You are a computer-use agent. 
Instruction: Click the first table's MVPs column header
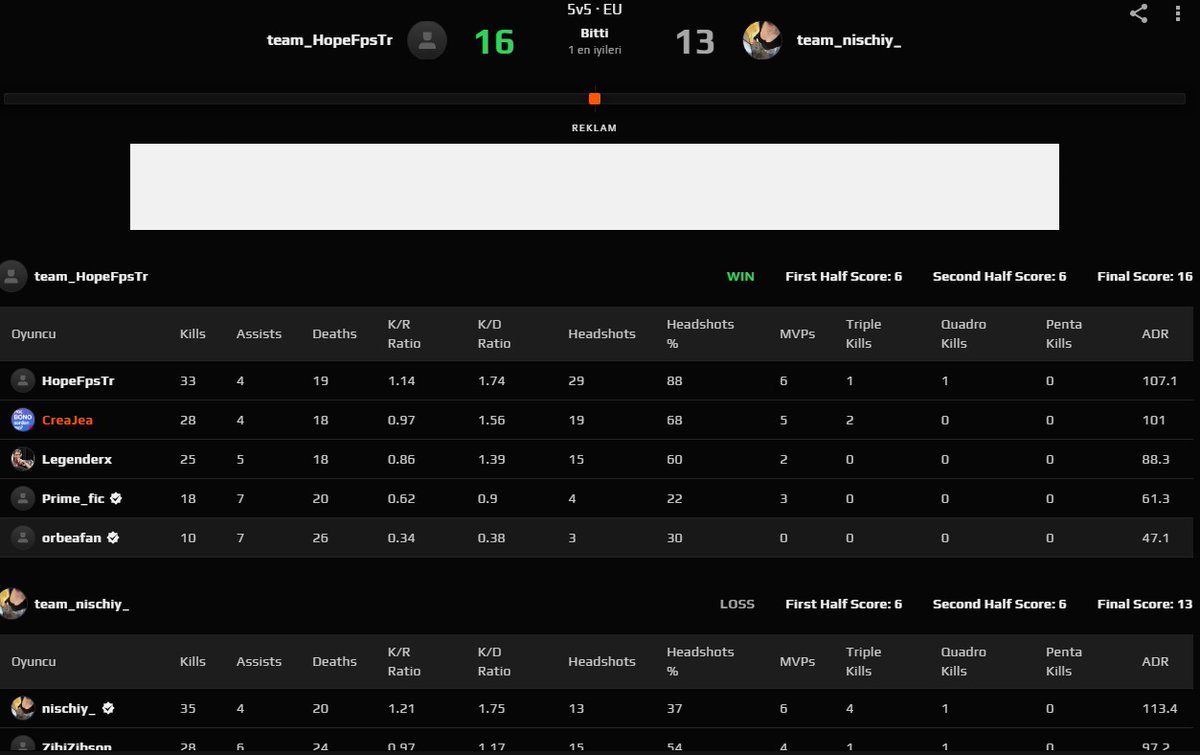[x=797, y=334]
